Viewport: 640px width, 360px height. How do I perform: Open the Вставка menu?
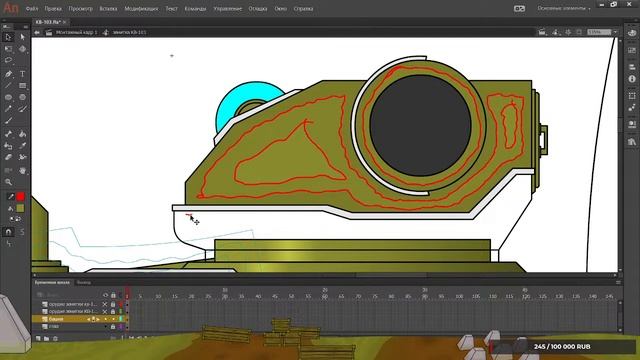point(108,9)
